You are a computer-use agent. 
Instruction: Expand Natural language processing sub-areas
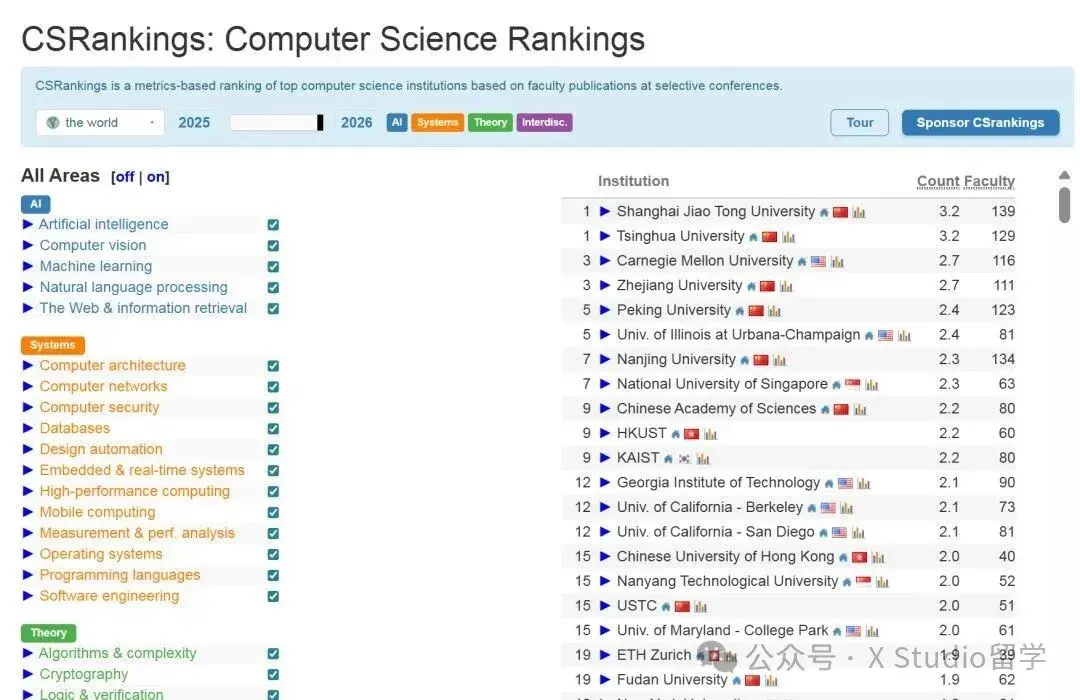coord(28,287)
